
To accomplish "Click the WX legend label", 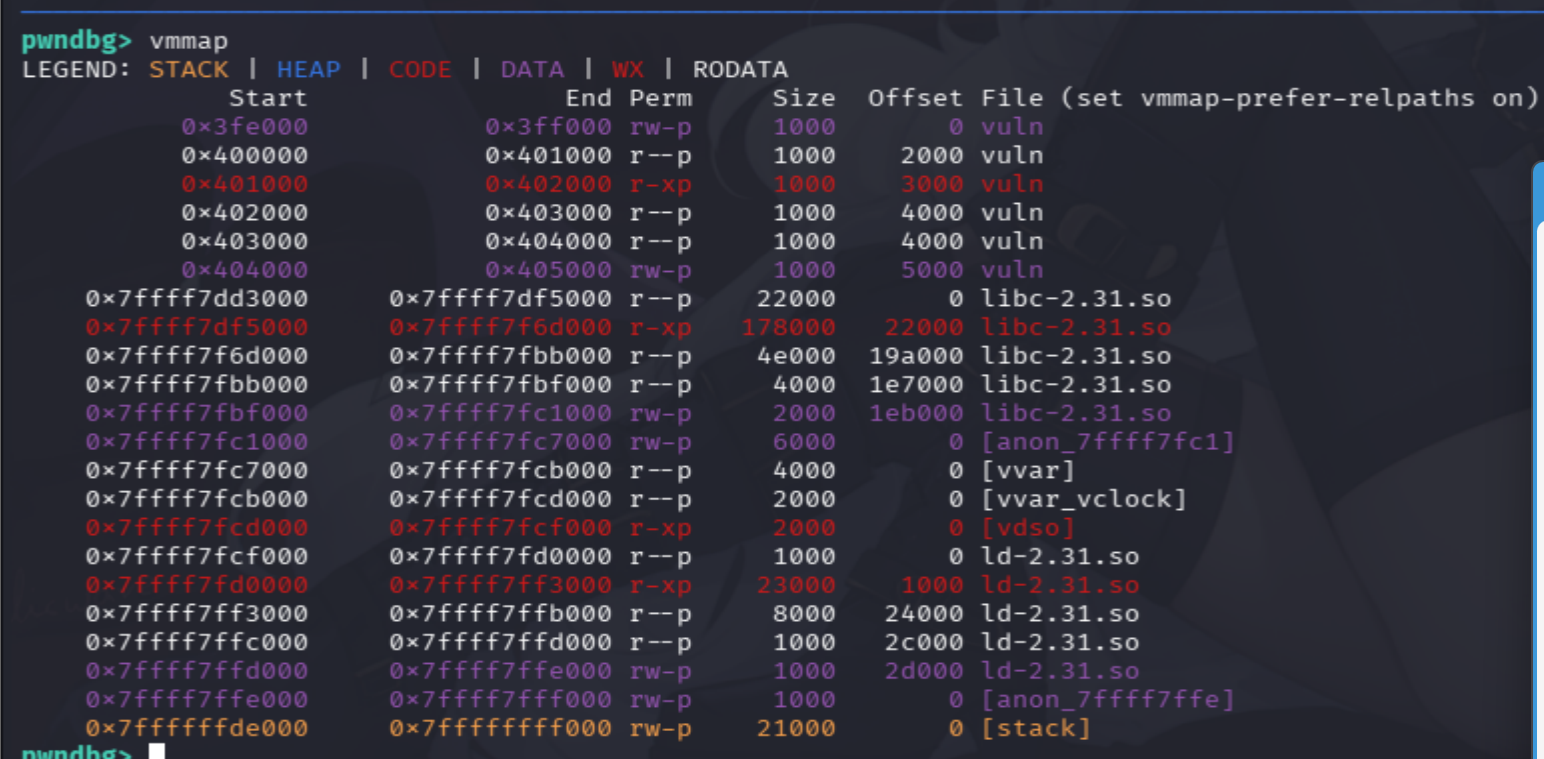I will tap(628, 69).
